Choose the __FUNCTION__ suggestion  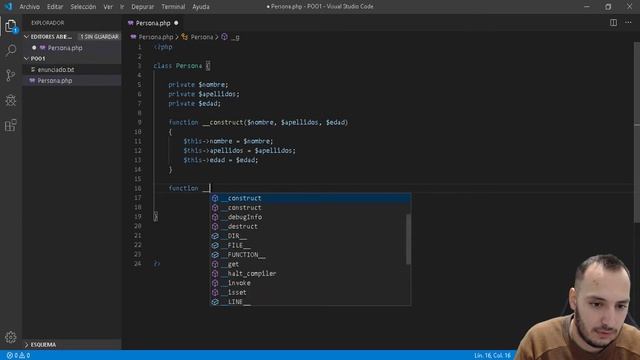[x=310, y=255]
